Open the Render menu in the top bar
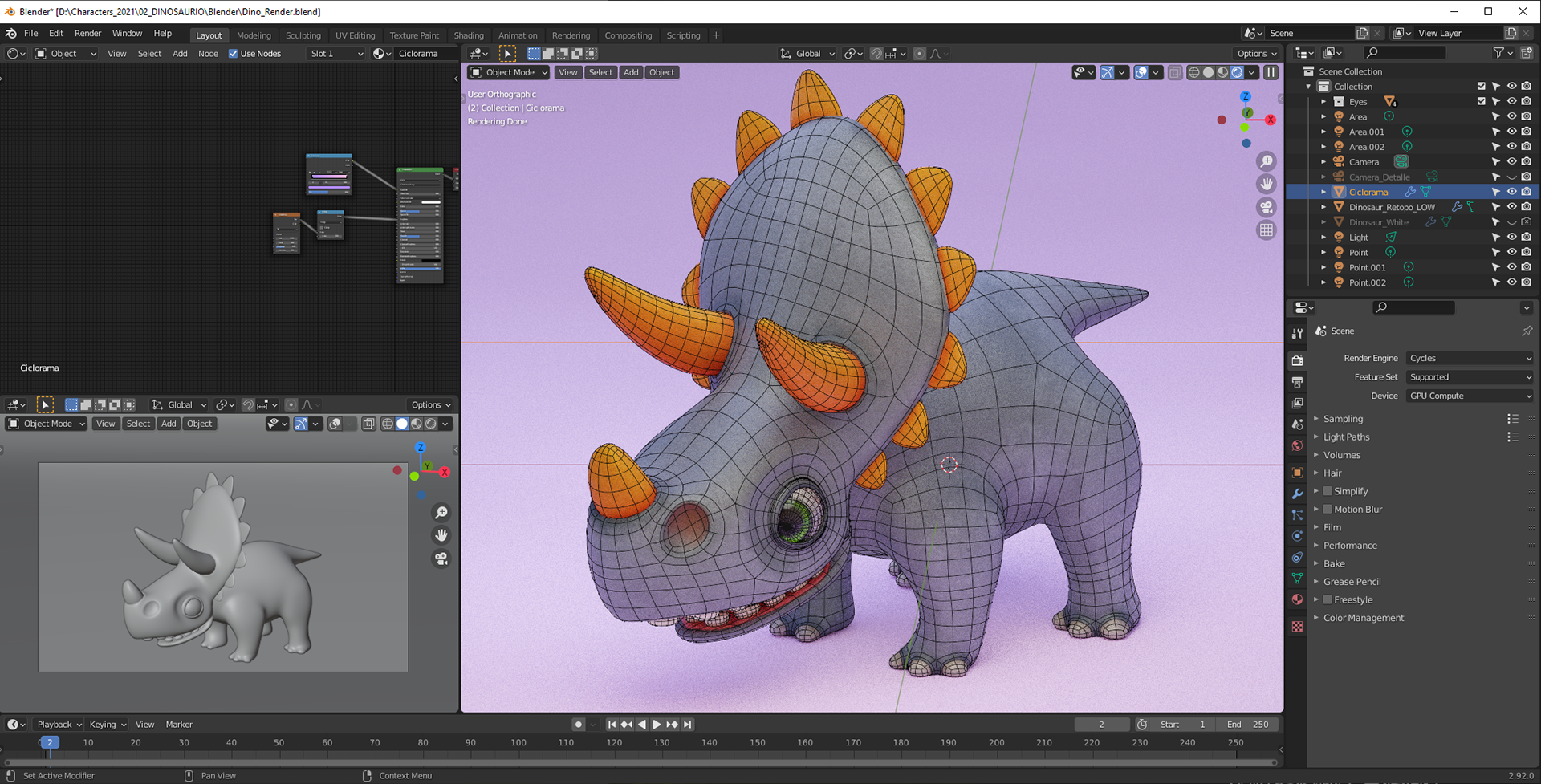 pyautogui.click(x=87, y=33)
